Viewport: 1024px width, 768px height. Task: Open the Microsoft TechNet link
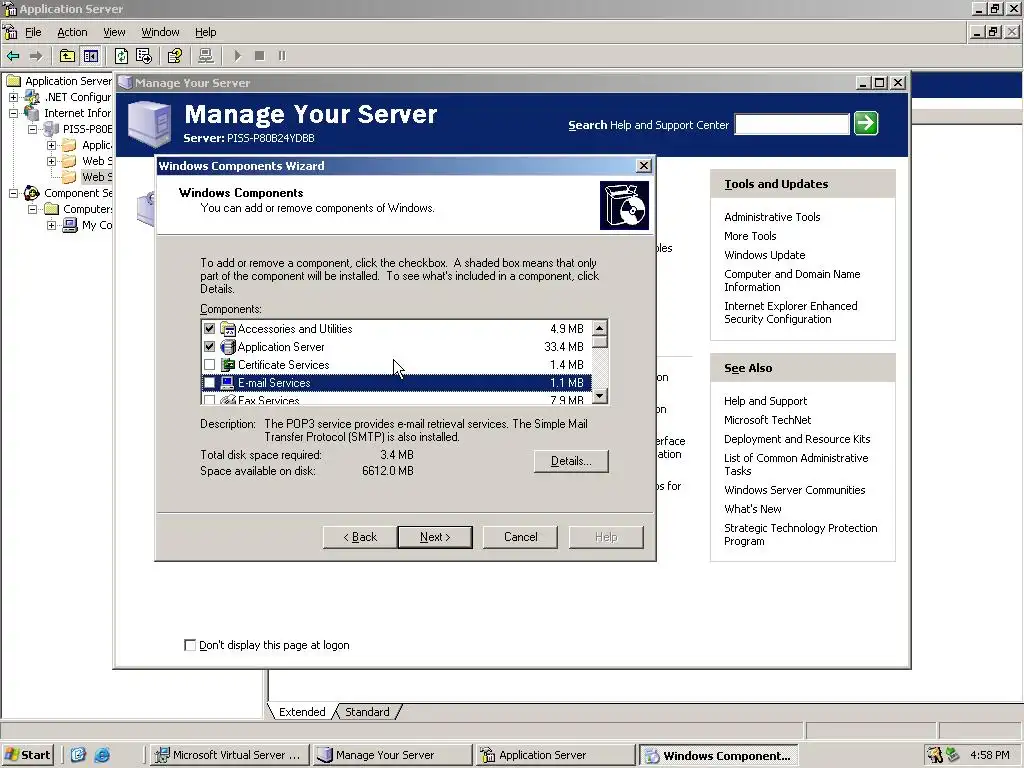767,420
